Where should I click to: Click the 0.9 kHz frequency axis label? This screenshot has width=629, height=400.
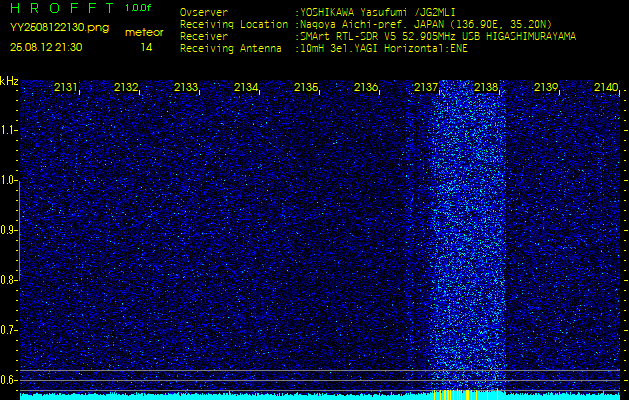click(x=8, y=230)
